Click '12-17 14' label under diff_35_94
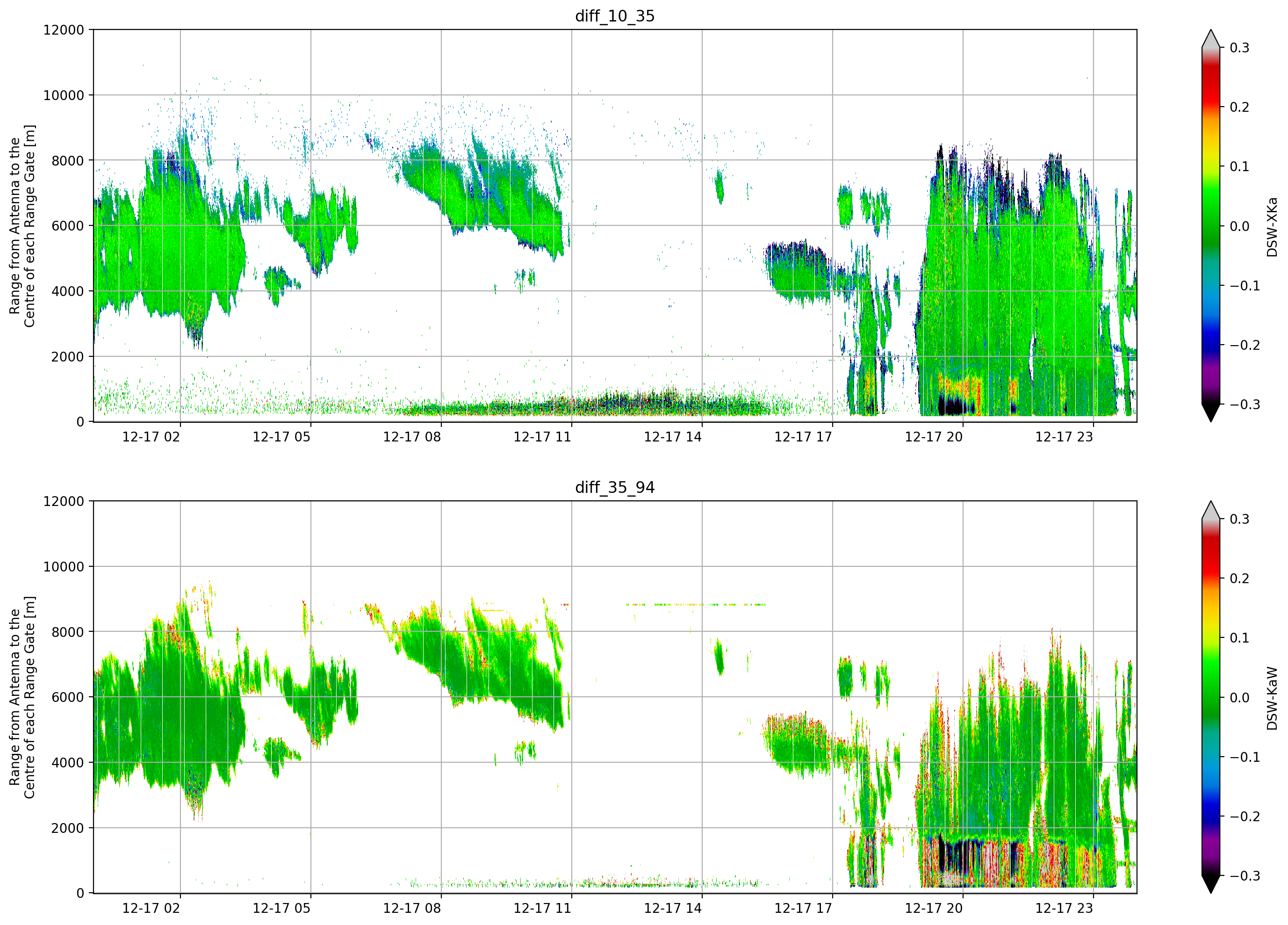This screenshot has height=925, width=1288. (x=673, y=909)
